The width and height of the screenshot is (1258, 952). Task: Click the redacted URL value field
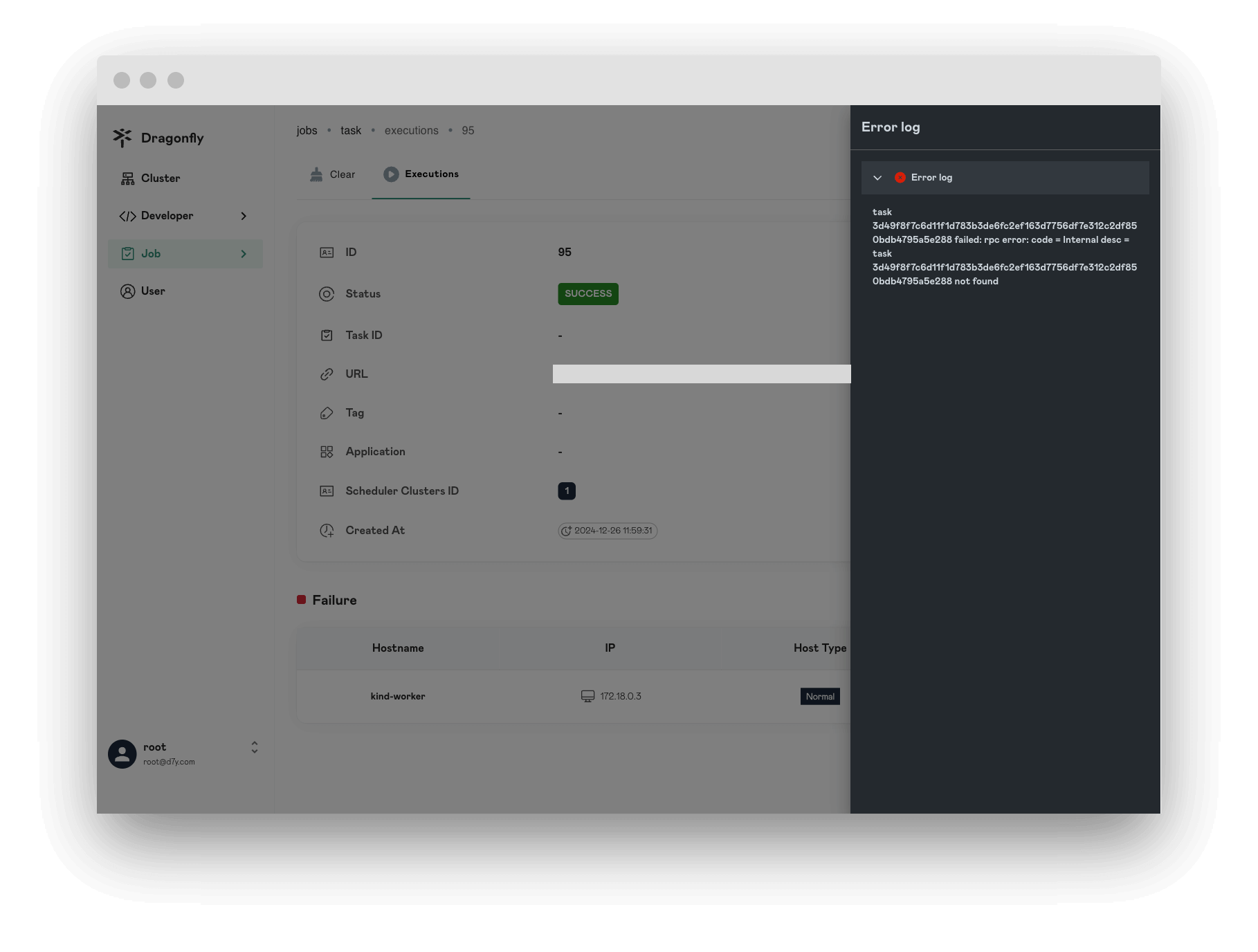point(702,374)
